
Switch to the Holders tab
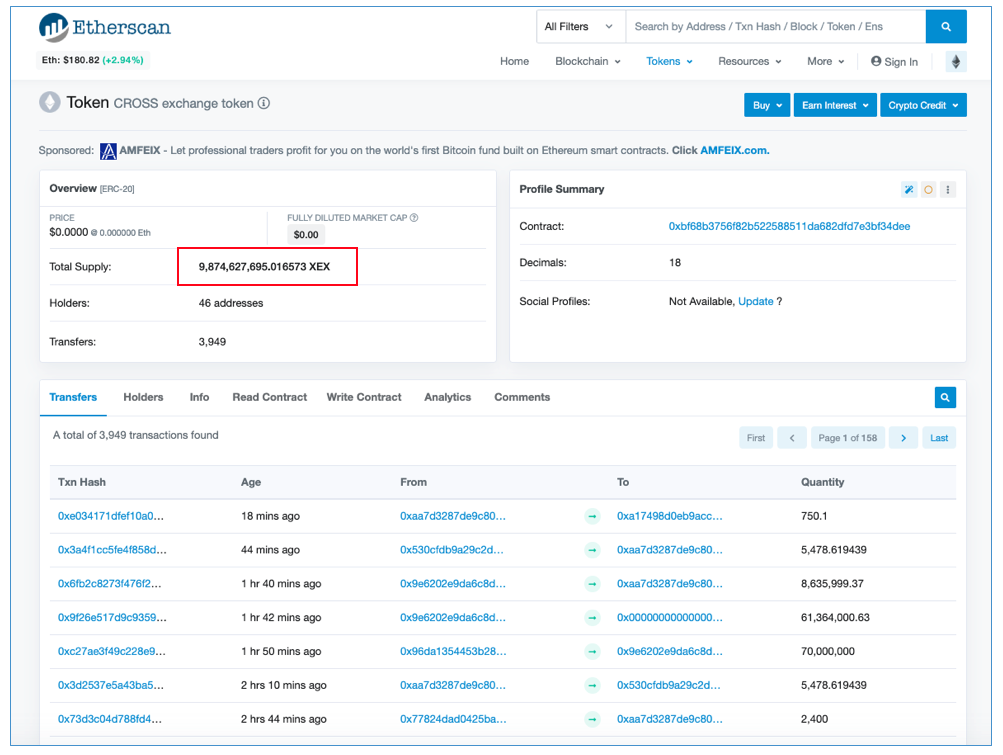pos(143,397)
